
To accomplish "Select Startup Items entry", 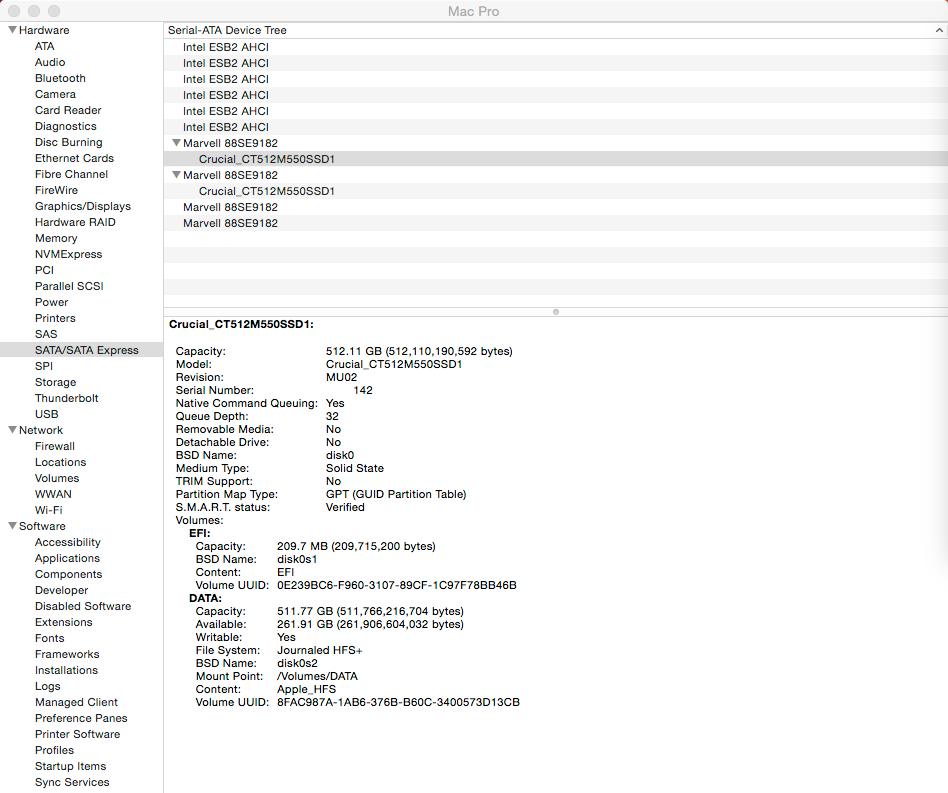I will tap(70, 766).
